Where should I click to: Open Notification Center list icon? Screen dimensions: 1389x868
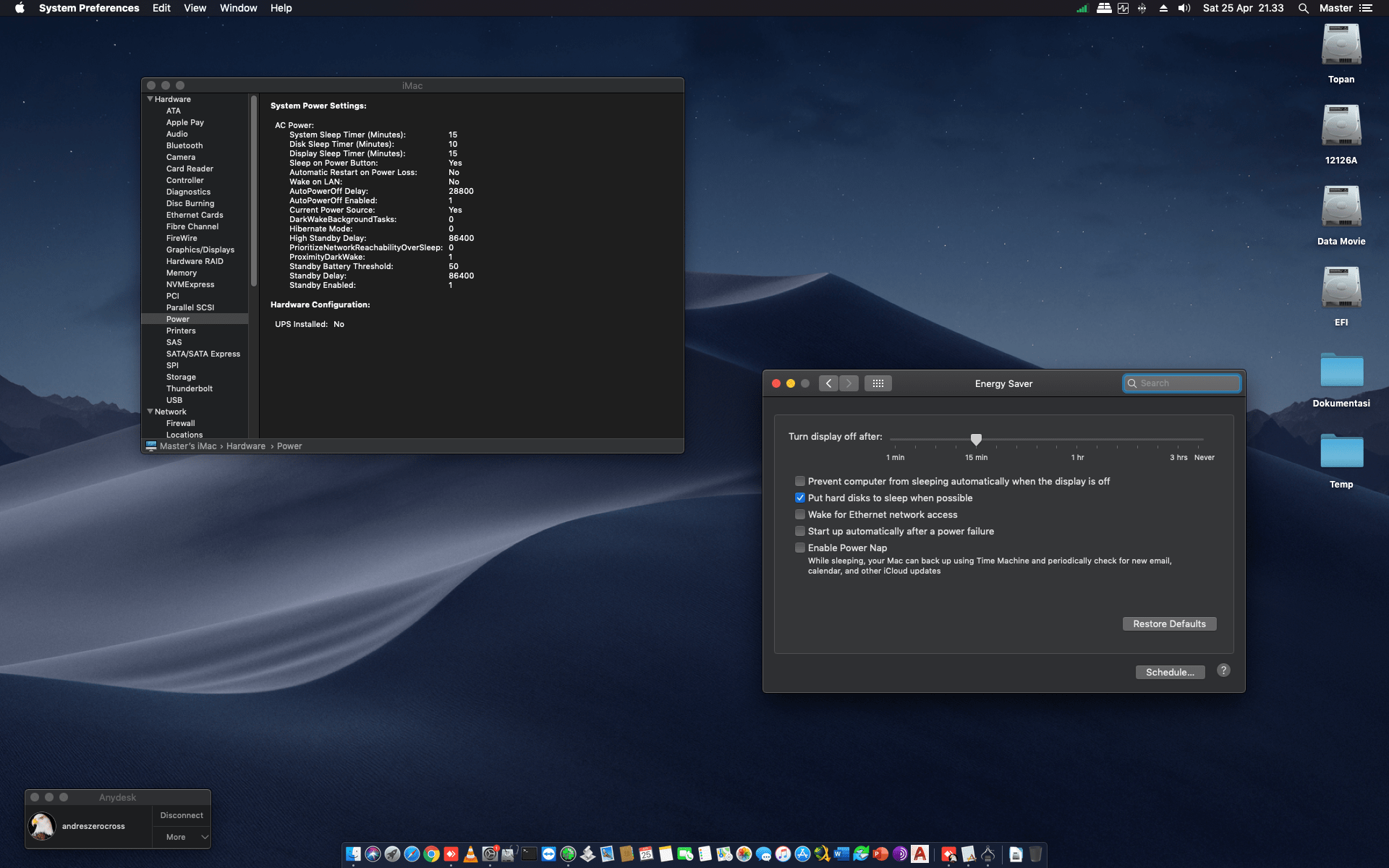1365,8
